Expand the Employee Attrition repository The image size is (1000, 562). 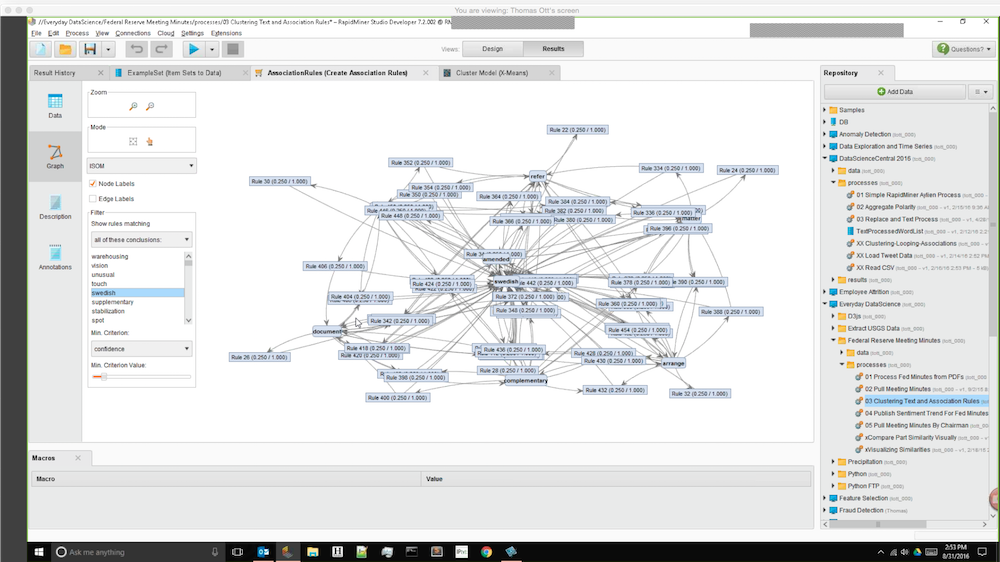pos(825,292)
